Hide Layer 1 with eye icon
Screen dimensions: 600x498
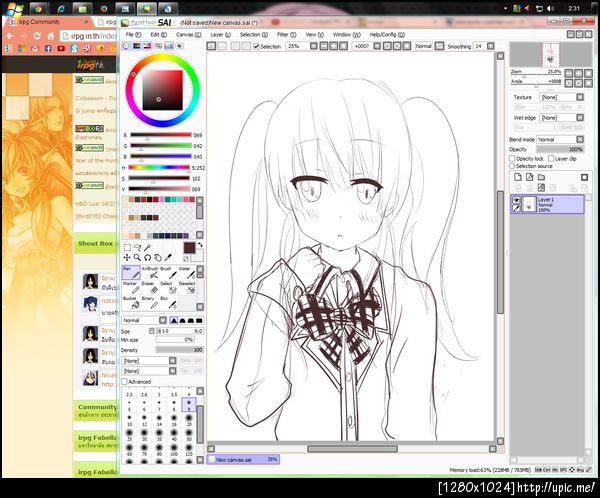pyautogui.click(x=516, y=200)
